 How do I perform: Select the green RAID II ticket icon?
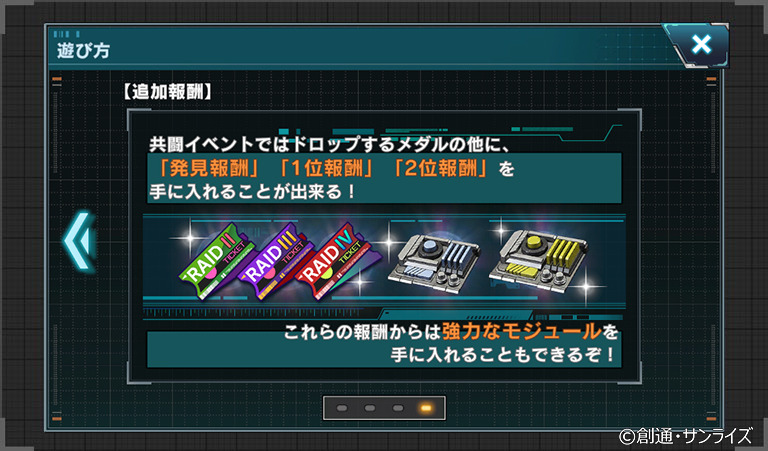click(x=217, y=260)
